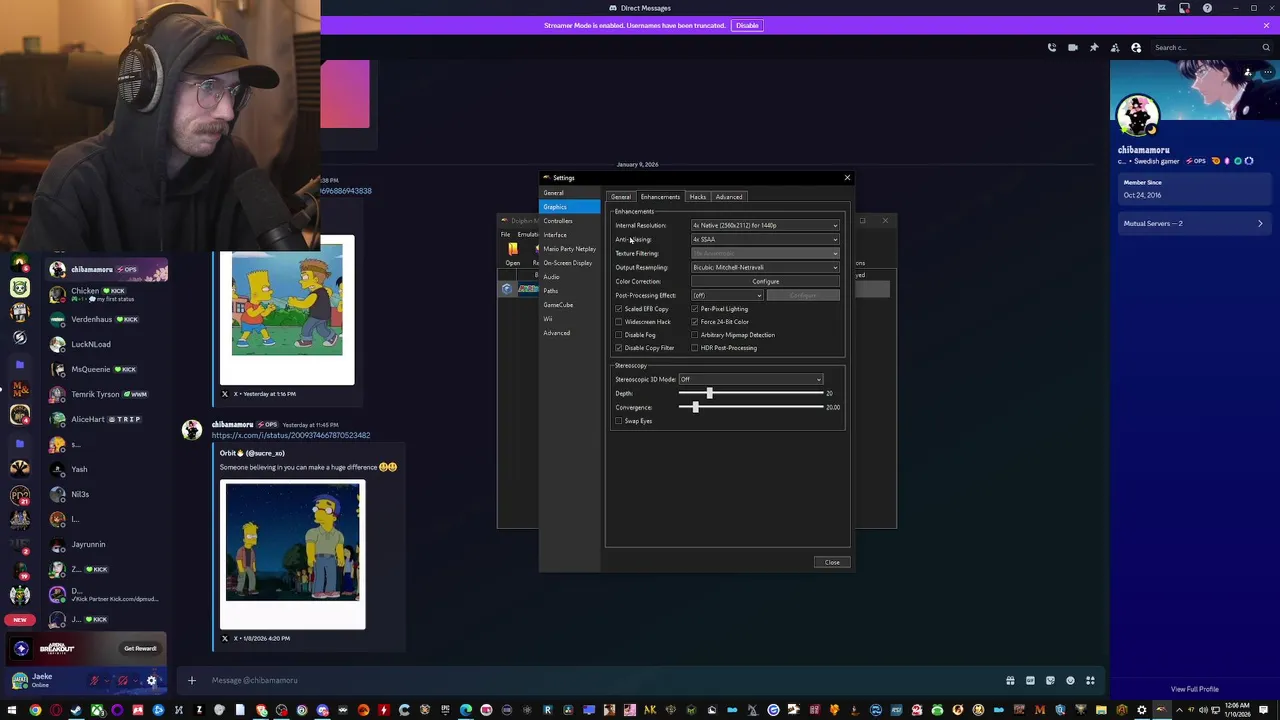Click Get Reward button in Breakout promo
The width and height of the screenshot is (1280, 720).
pos(140,648)
